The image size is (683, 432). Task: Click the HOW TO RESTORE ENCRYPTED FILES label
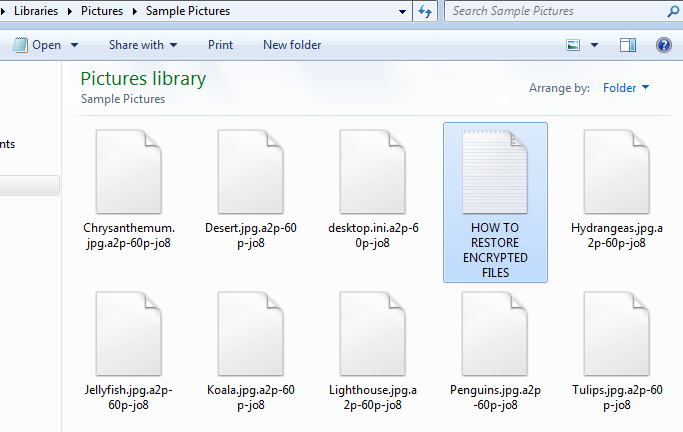tap(495, 250)
